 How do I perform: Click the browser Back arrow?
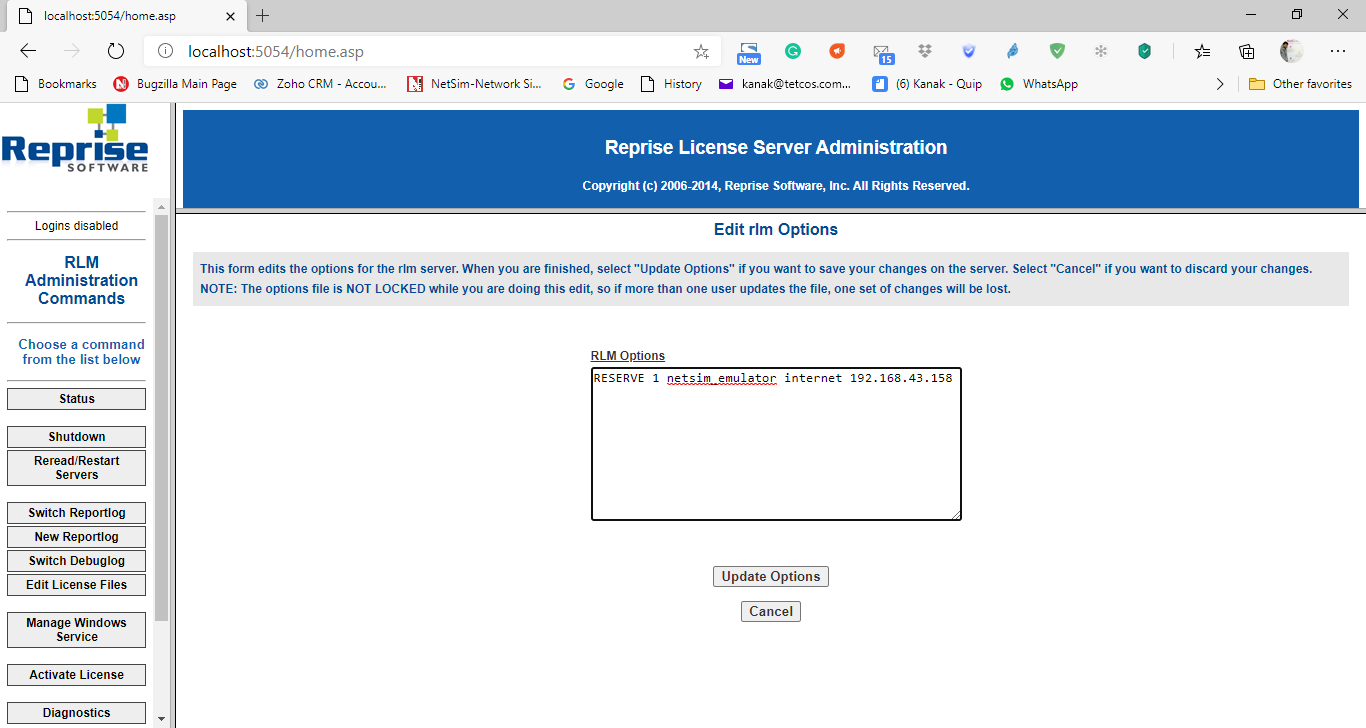tap(28, 51)
